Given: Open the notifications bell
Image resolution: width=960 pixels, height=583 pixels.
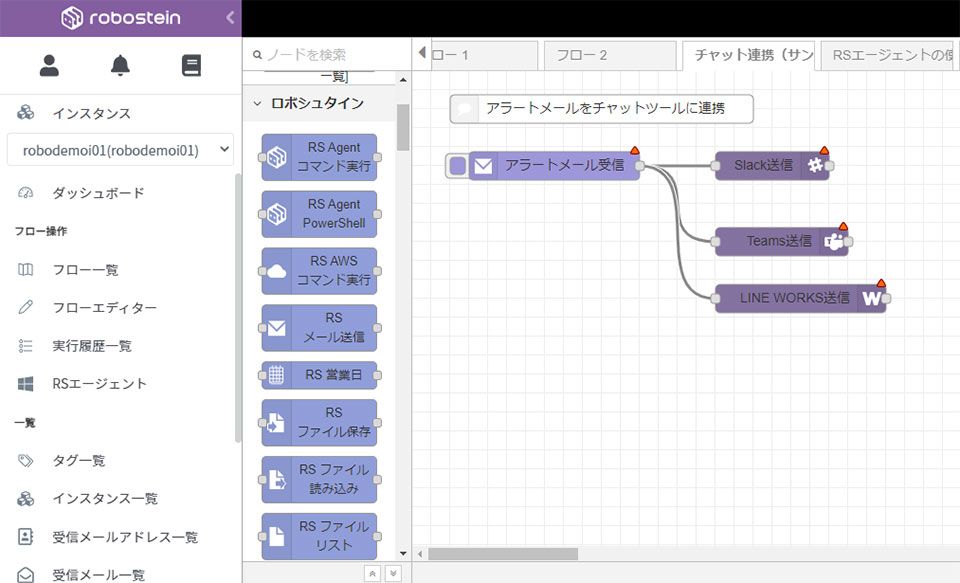Looking at the screenshot, I should point(120,66).
